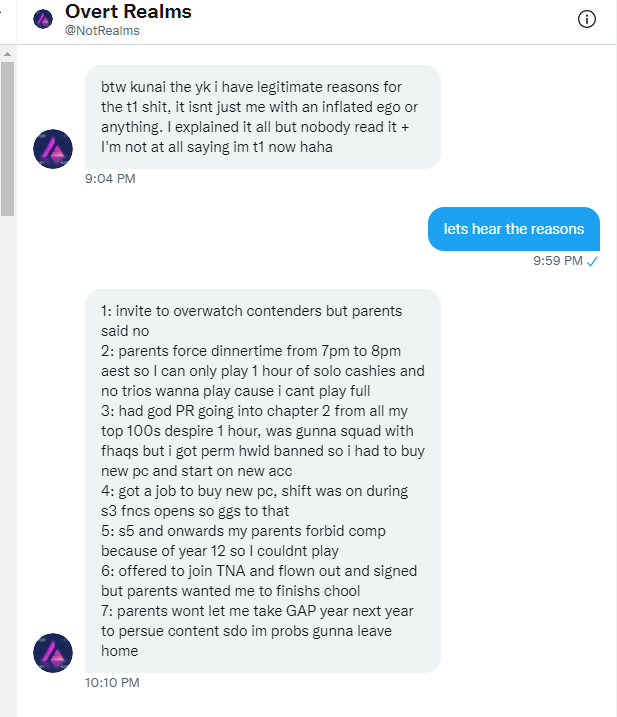Click the scrollbar track below the thumb
This screenshot has width=617, height=717.
coord(7,450)
